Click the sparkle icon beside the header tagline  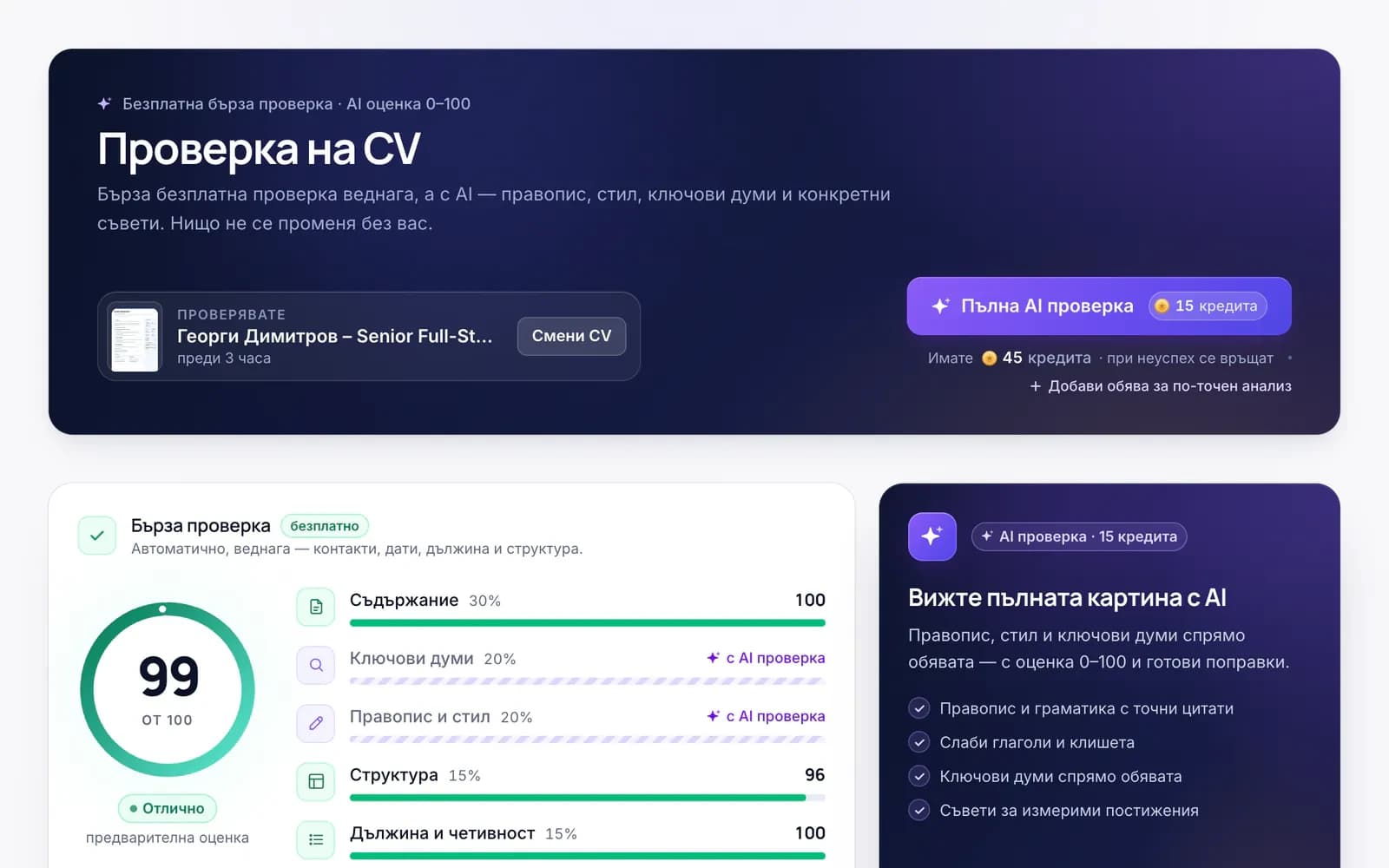click(104, 104)
